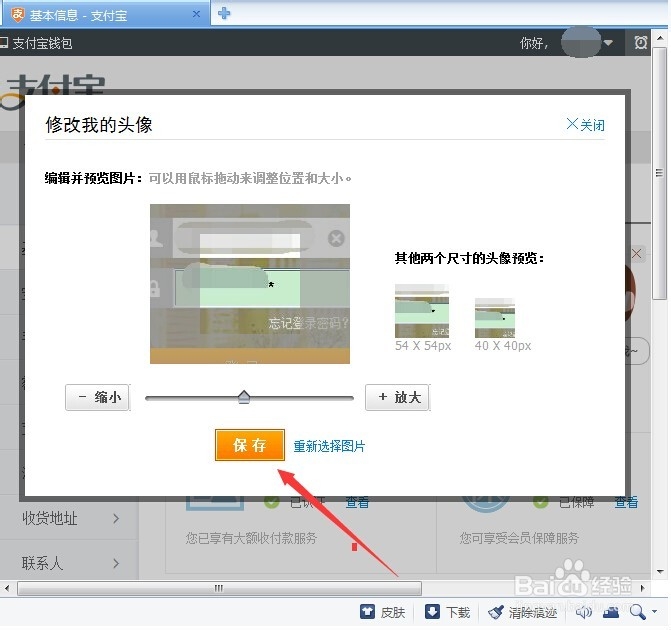Viewport: 671px width, 630px height.
Task: Click 清除痕迹 clear traces in status bar
Action: (x=523, y=612)
